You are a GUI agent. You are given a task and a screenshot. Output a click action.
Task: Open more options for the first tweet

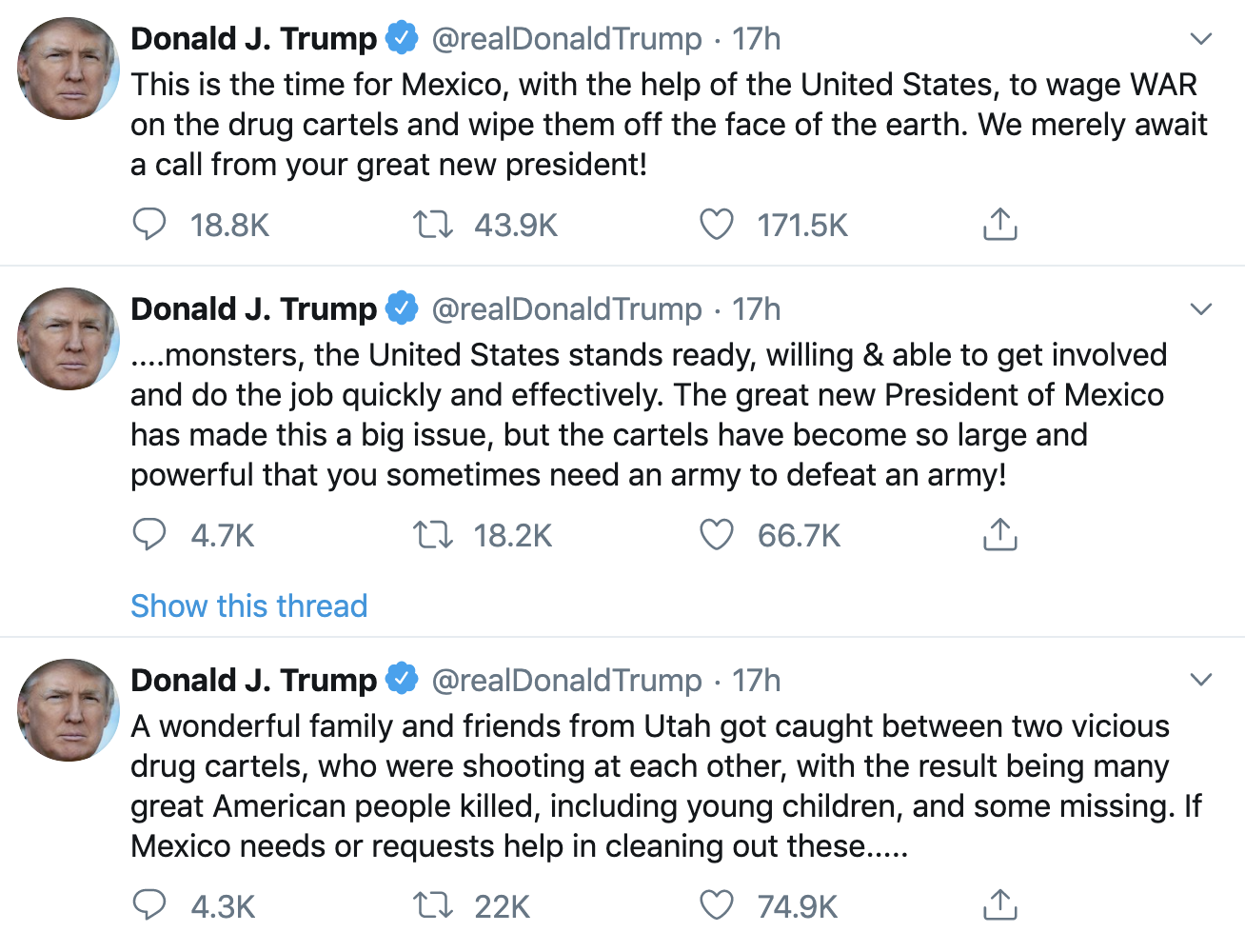click(x=1201, y=39)
